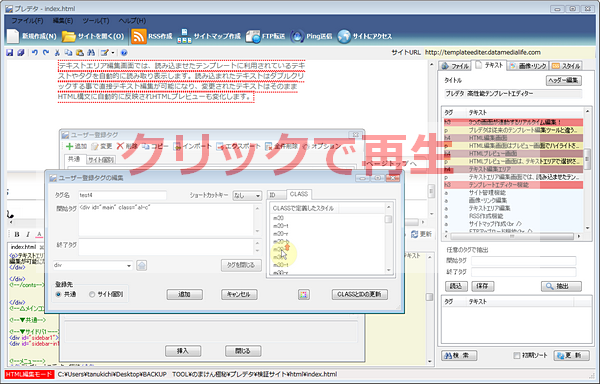The image size is (600, 384).
Task: Click the paste clipboard icon
Action: tap(80, 53)
